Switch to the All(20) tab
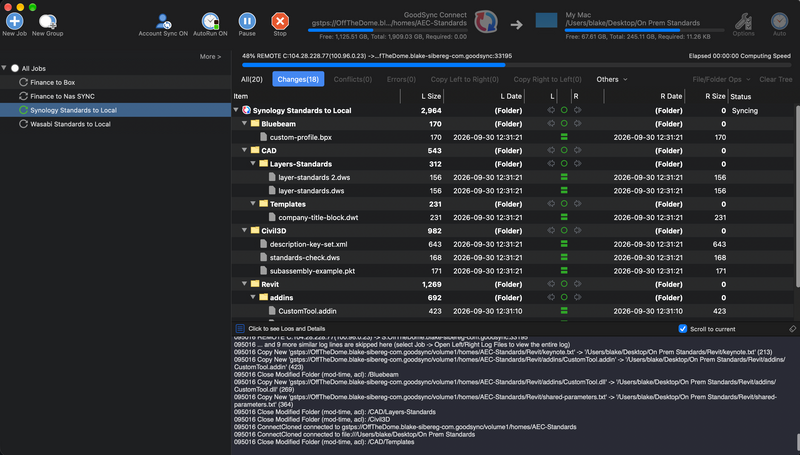This screenshot has height=455, width=800. click(252, 79)
